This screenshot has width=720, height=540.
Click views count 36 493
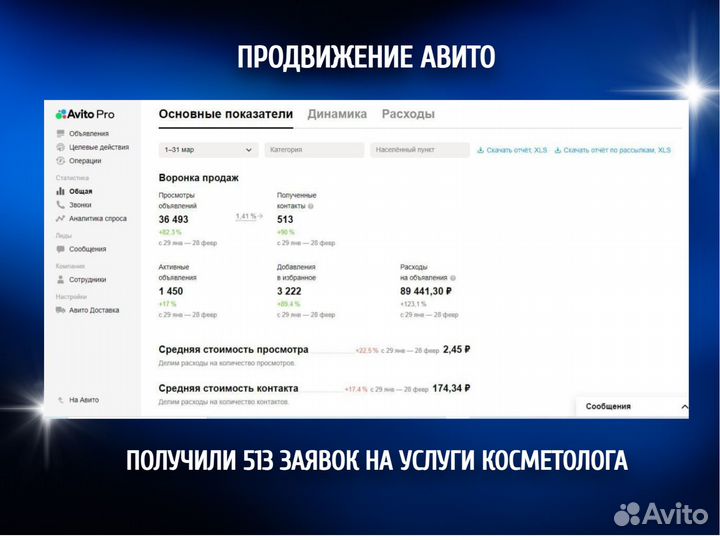[174, 219]
